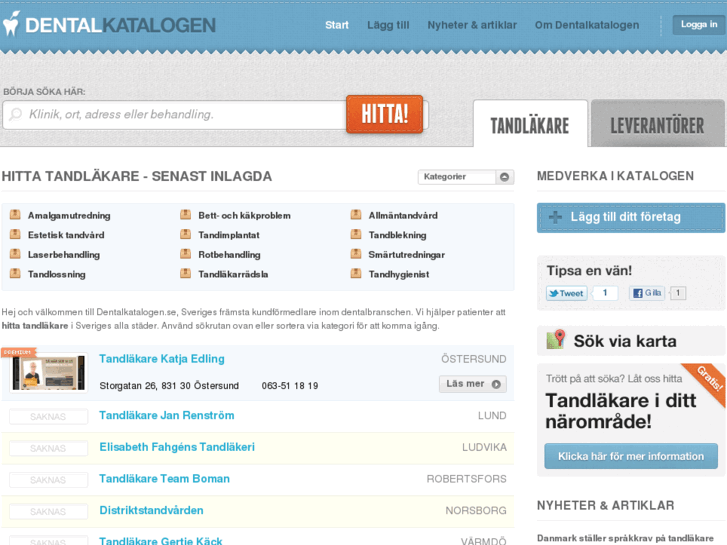Click the category icon beside Tandlossning
727x545 pixels.
click(15, 273)
